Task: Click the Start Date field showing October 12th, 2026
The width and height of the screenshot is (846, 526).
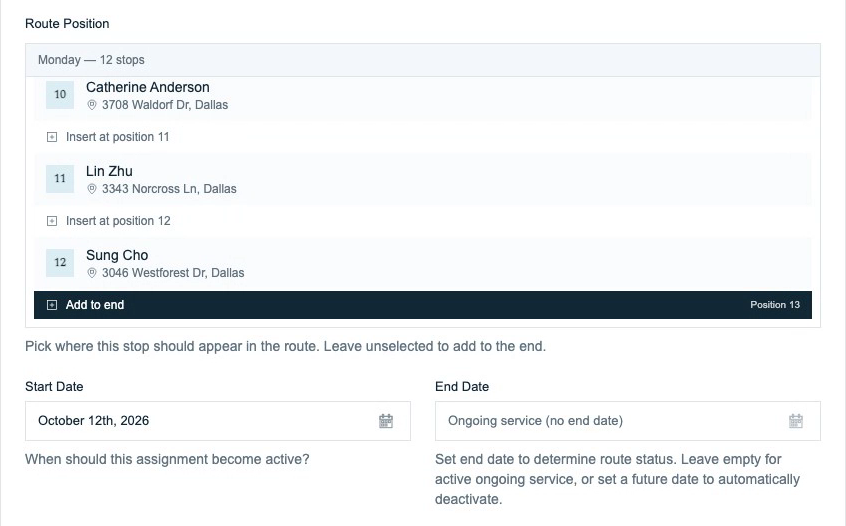Action: 217,421
